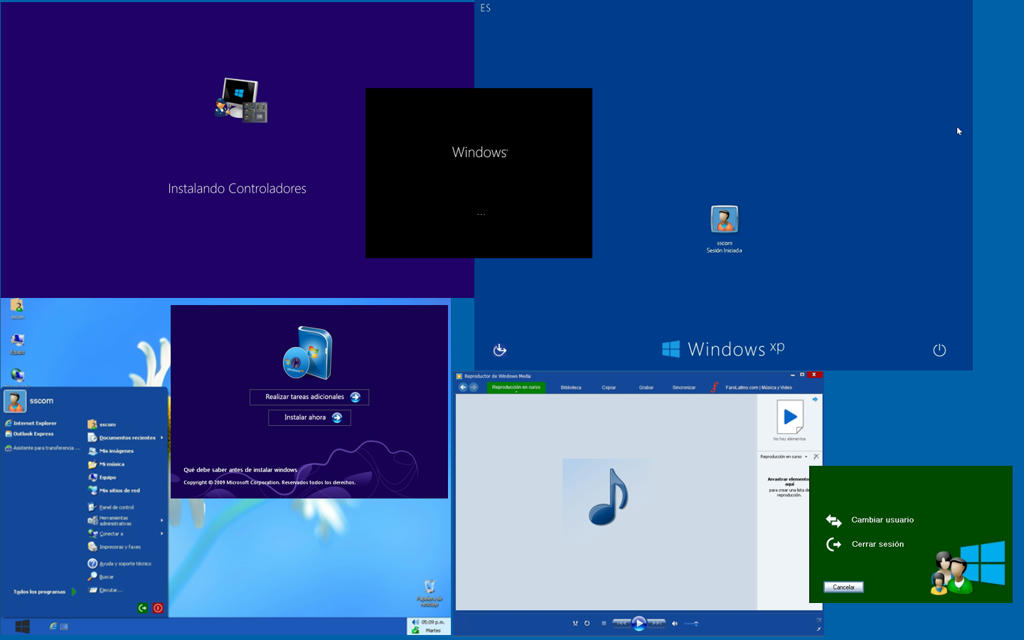Click the sscom user avatar in Start menu
The height and width of the screenshot is (640, 1024).
[x=14, y=401]
